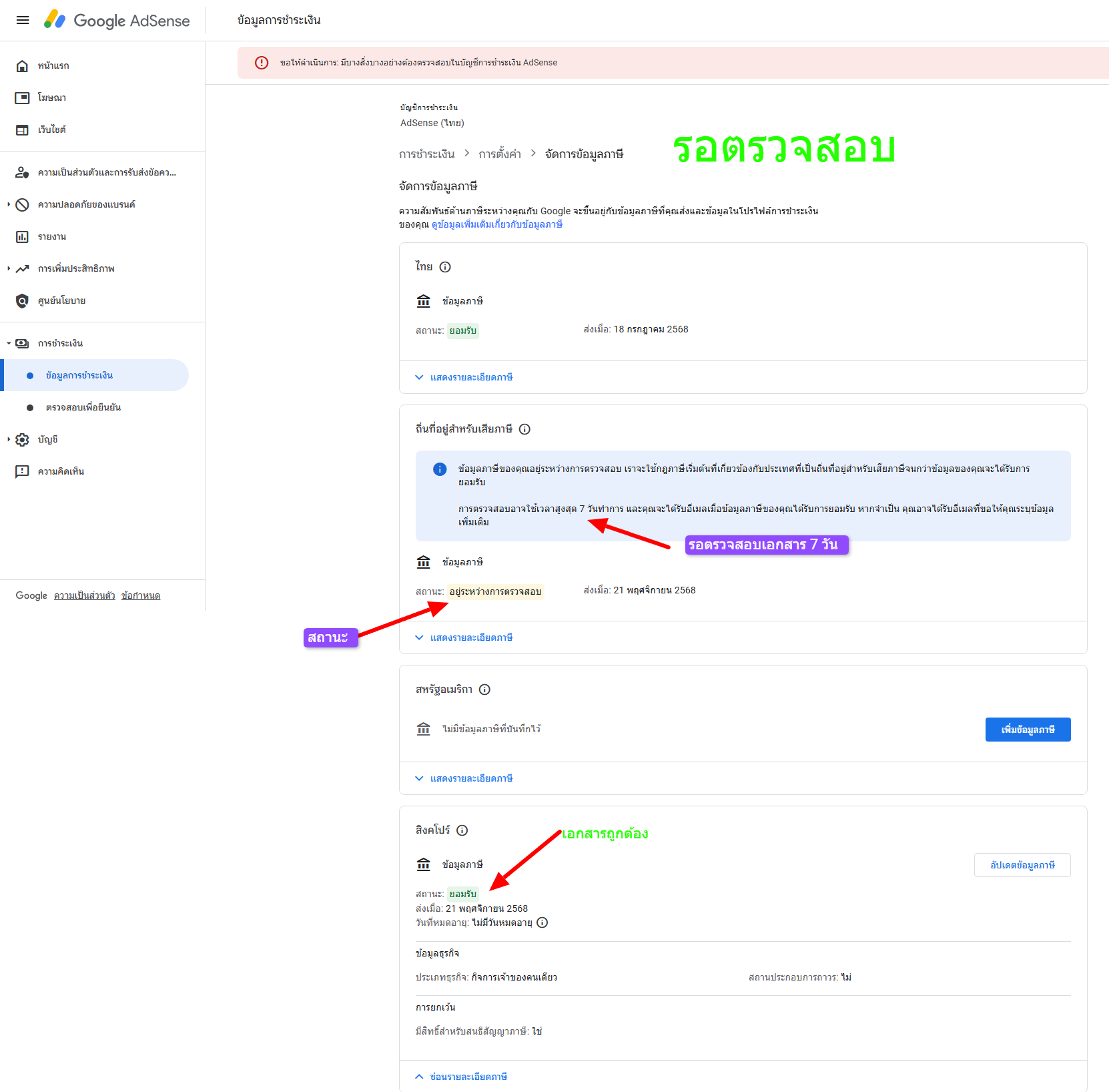Click the bank icon beside ข้อมูลภาษี in Thailand section
The height and width of the screenshot is (1092, 1109).
pos(424,301)
